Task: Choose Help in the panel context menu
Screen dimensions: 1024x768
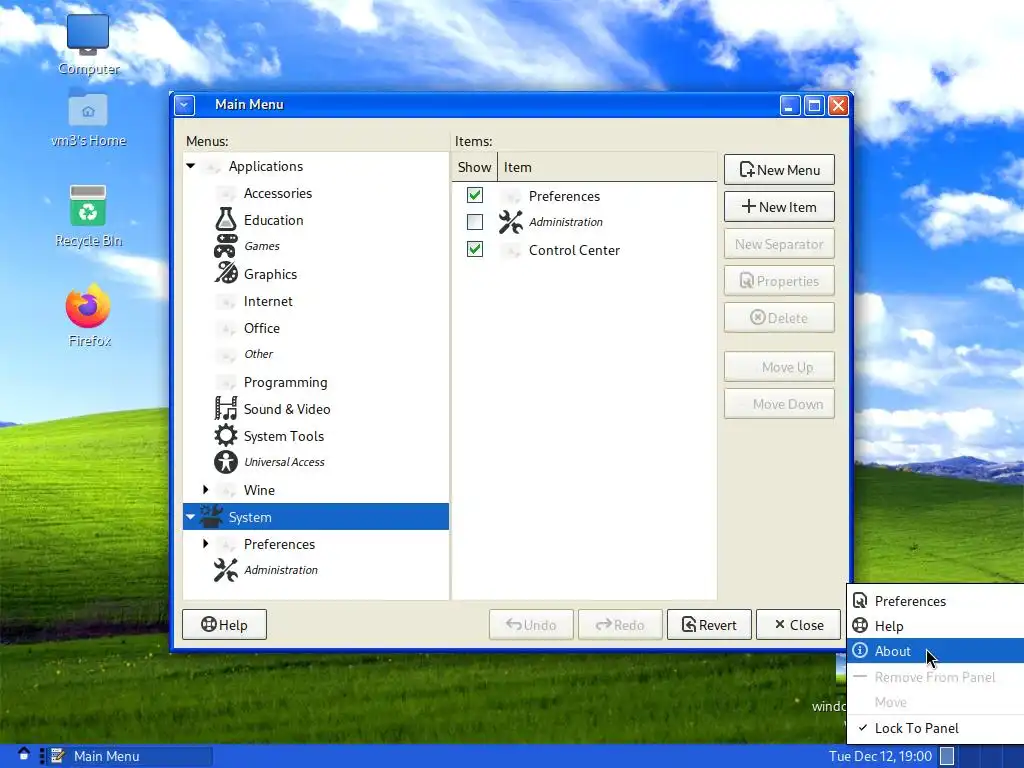Action: (x=936, y=626)
